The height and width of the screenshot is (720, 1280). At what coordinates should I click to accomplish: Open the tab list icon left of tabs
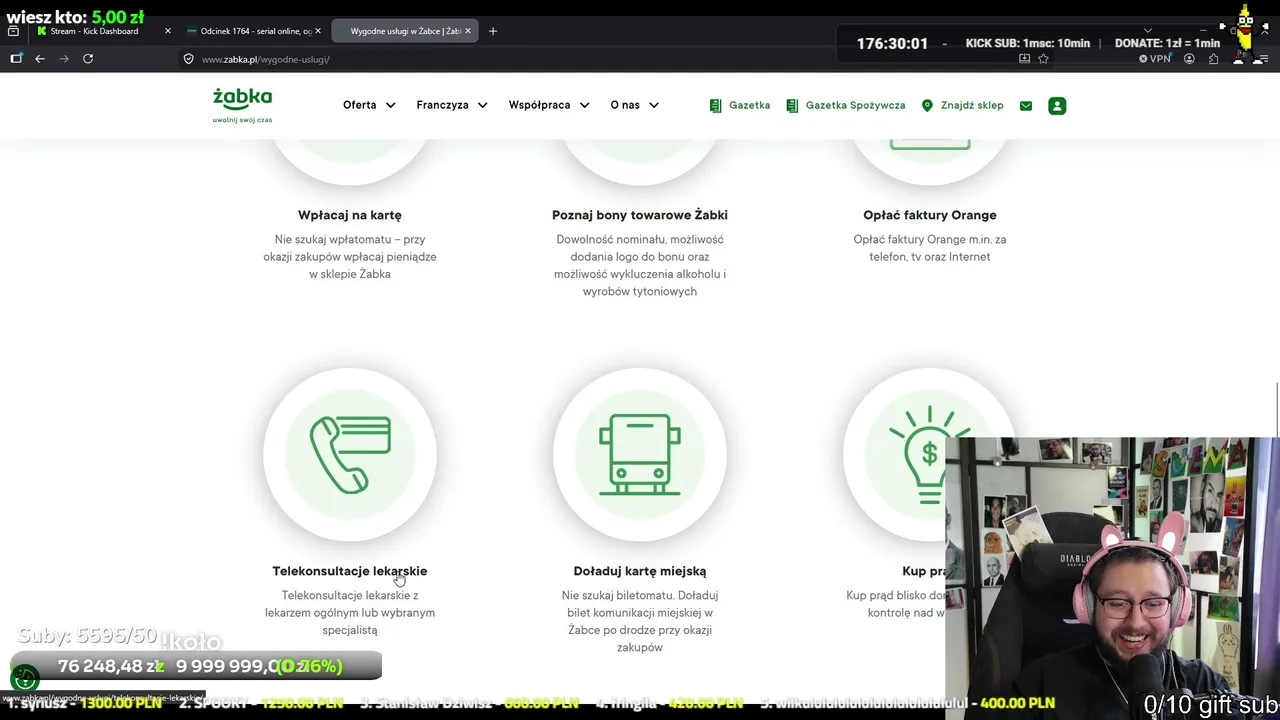click(13, 31)
